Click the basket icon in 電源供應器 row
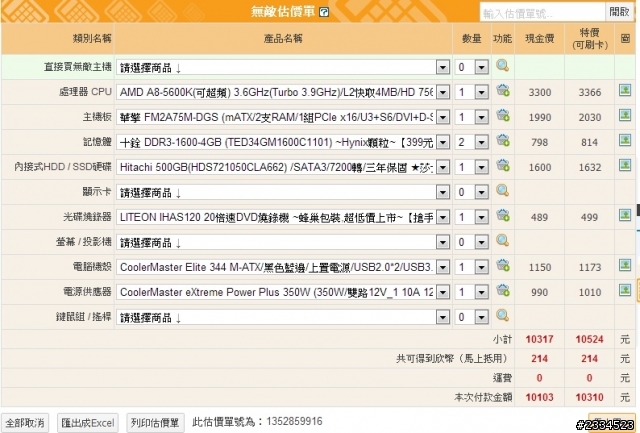Screen dimensions: 640x433 (503, 290)
